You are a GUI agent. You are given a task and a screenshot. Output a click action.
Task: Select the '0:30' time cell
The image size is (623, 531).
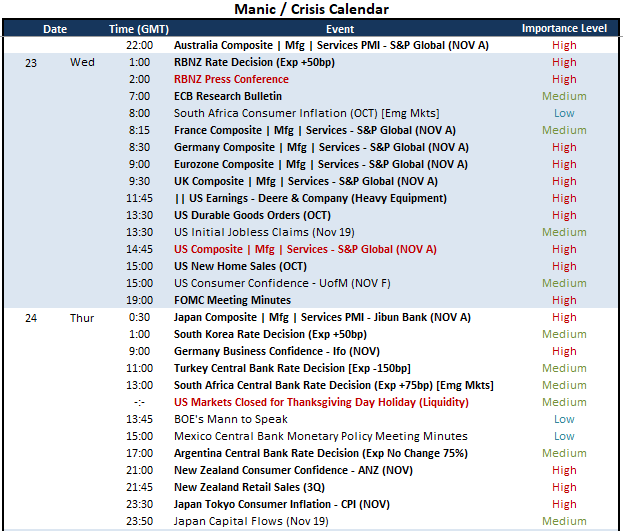click(139, 317)
